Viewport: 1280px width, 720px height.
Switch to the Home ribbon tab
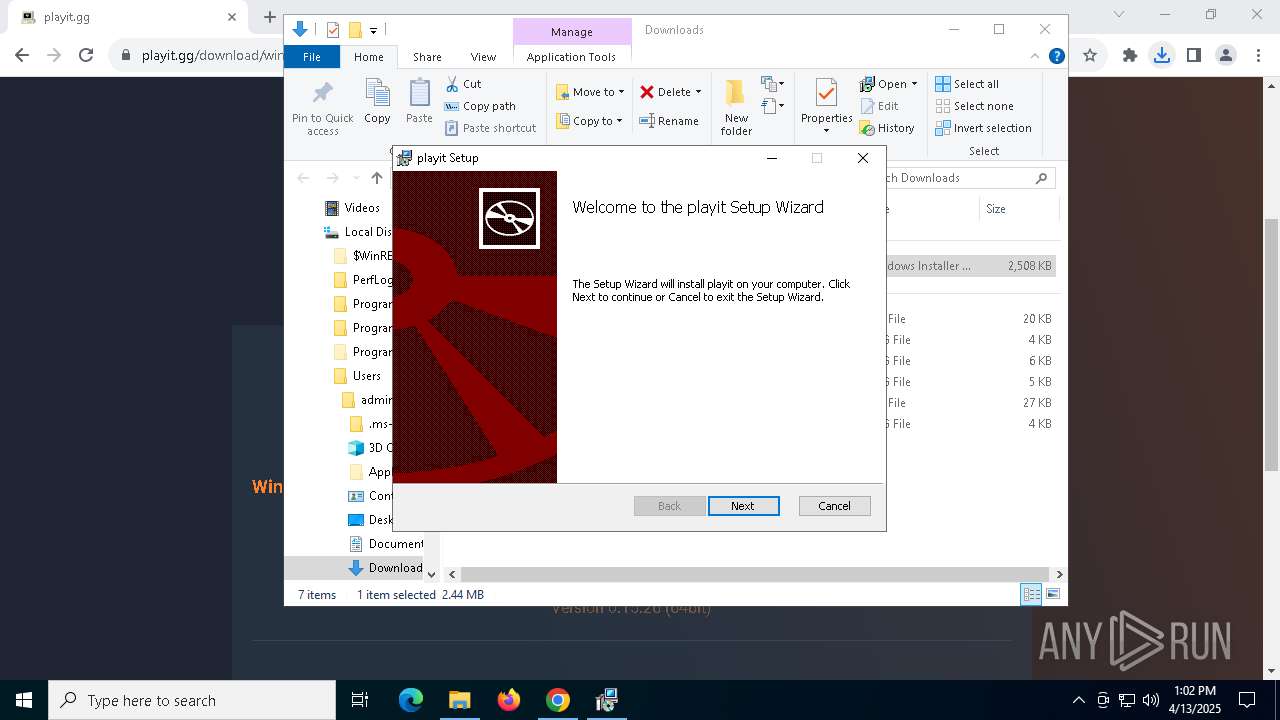tap(368, 57)
